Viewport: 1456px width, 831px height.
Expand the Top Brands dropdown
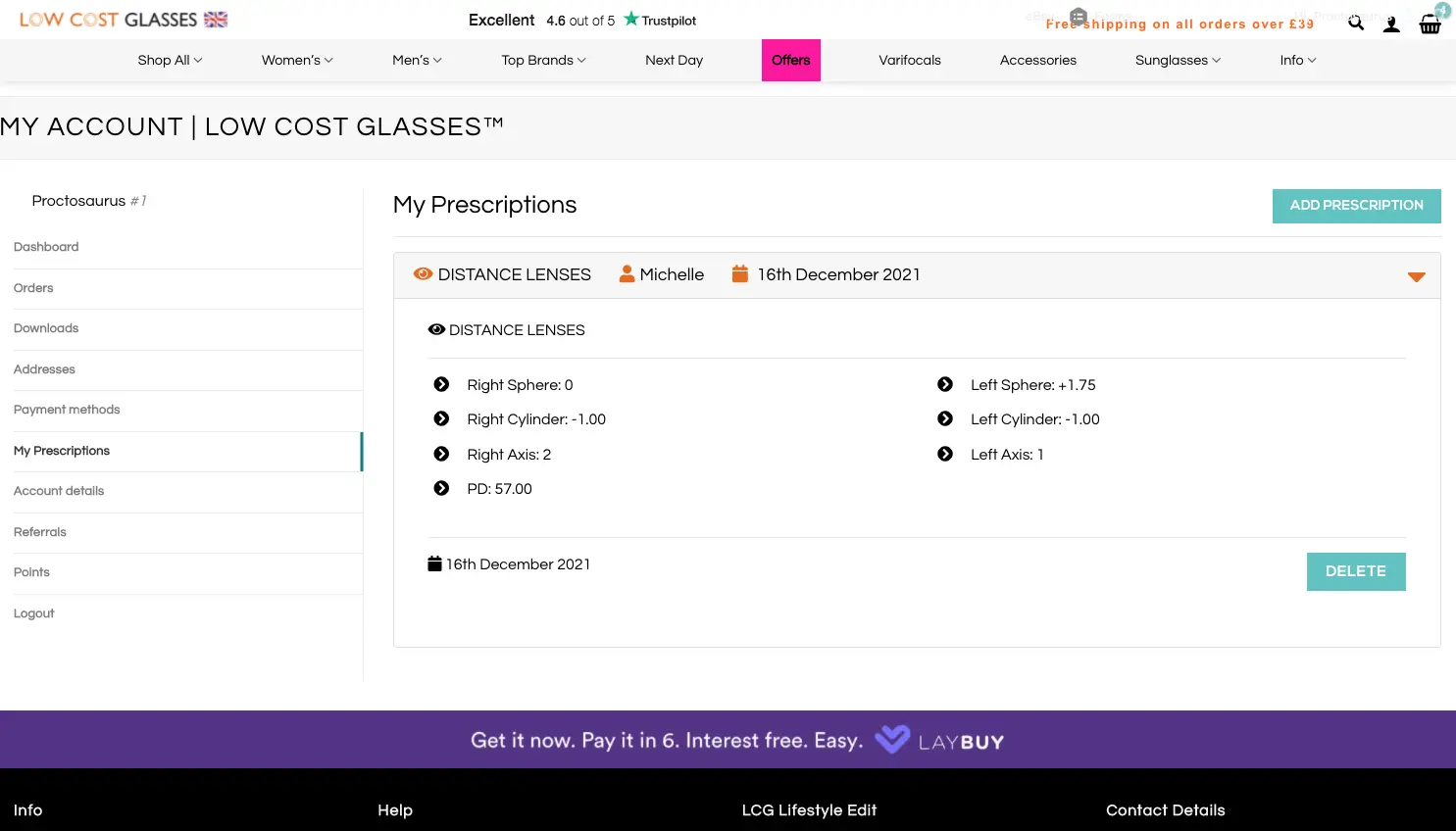543,60
